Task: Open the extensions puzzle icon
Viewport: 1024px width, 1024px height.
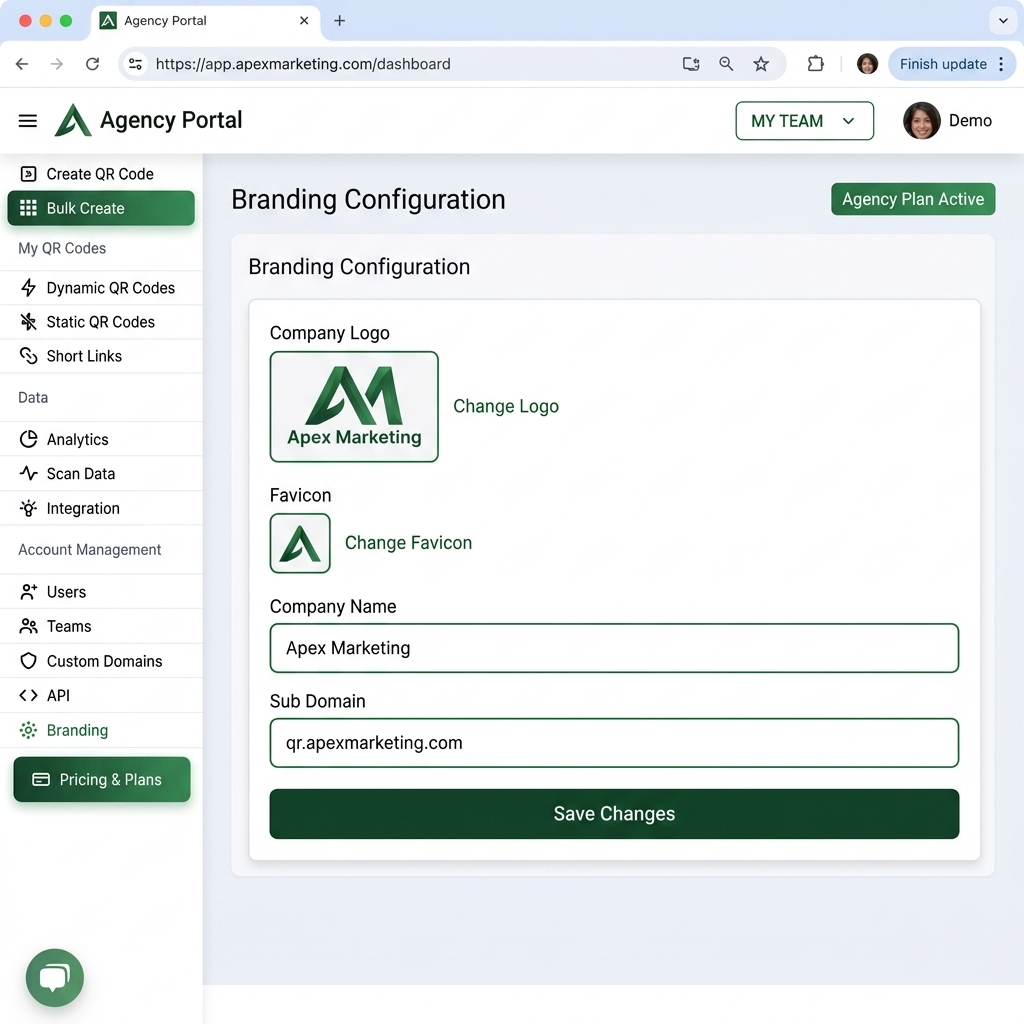Action: [816, 64]
